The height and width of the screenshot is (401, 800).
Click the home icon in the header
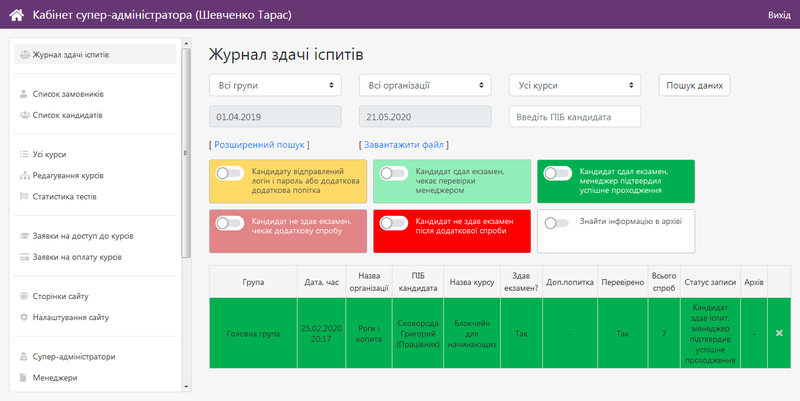pyautogui.click(x=17, y=15)
